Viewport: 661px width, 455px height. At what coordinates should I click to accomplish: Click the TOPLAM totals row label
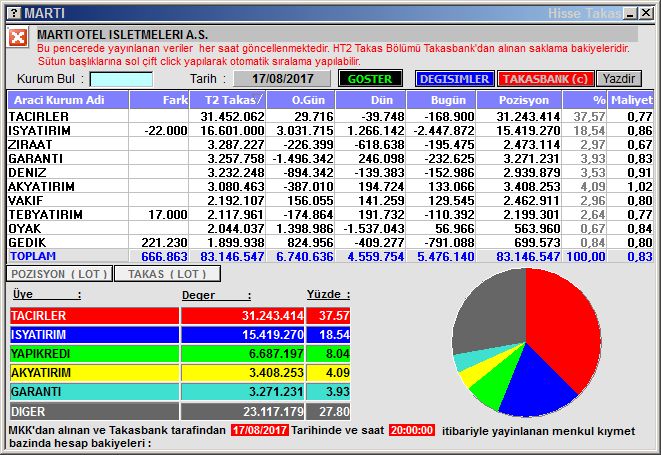(x=33, y=256)
